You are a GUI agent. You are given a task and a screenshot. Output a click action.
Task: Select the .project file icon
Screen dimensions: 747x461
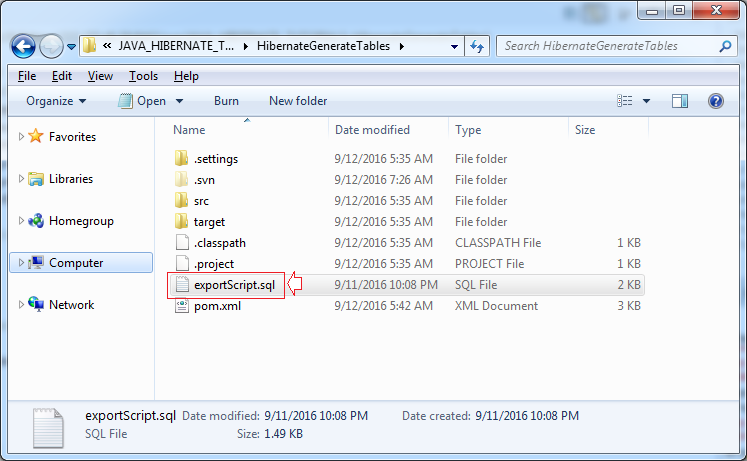click(x=182, y=263)
